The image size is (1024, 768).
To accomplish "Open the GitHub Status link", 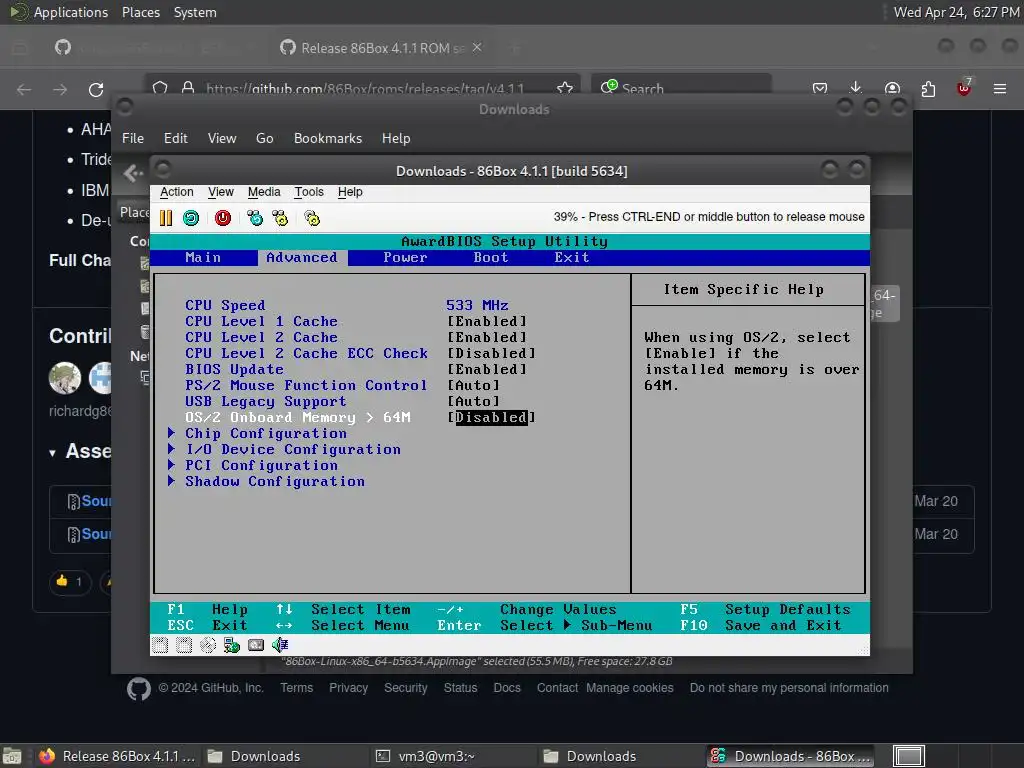I will click(460, 688).
